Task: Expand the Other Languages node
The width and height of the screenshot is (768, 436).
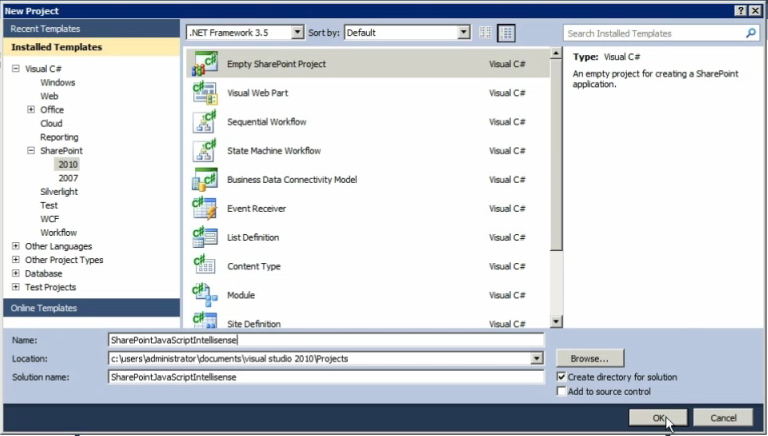Action: 16,246
